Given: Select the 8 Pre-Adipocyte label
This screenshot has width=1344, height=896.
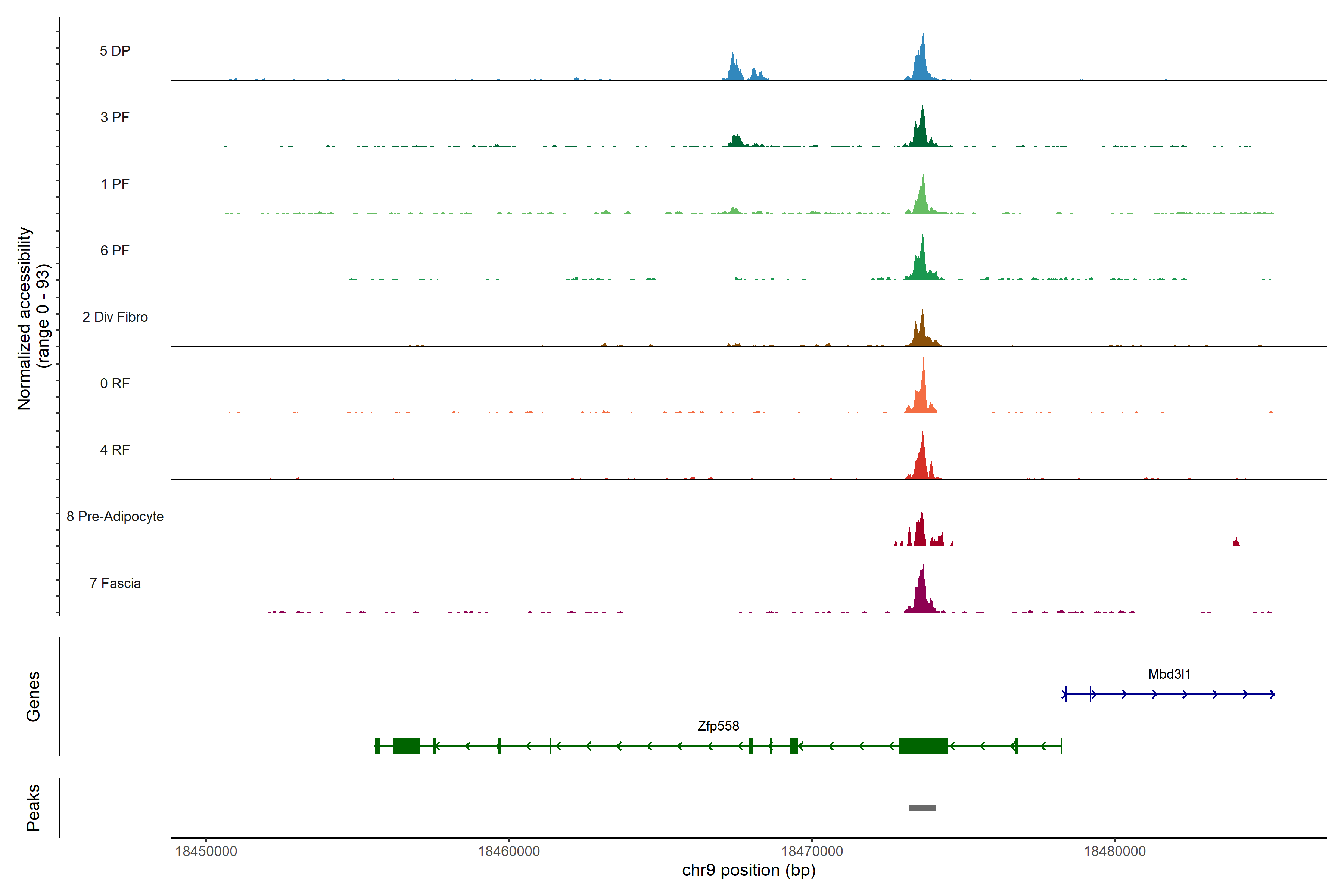Looking at the screenshot, I should pos(115,517).
